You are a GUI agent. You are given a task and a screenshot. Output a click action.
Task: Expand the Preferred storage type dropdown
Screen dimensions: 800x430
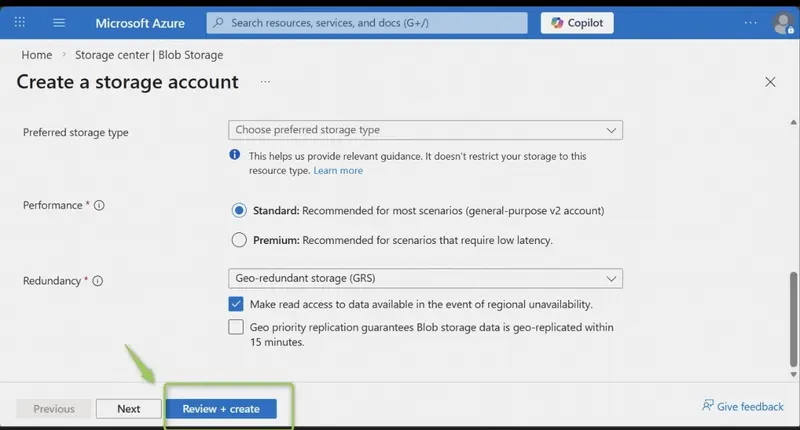click(x=426, y=130)
